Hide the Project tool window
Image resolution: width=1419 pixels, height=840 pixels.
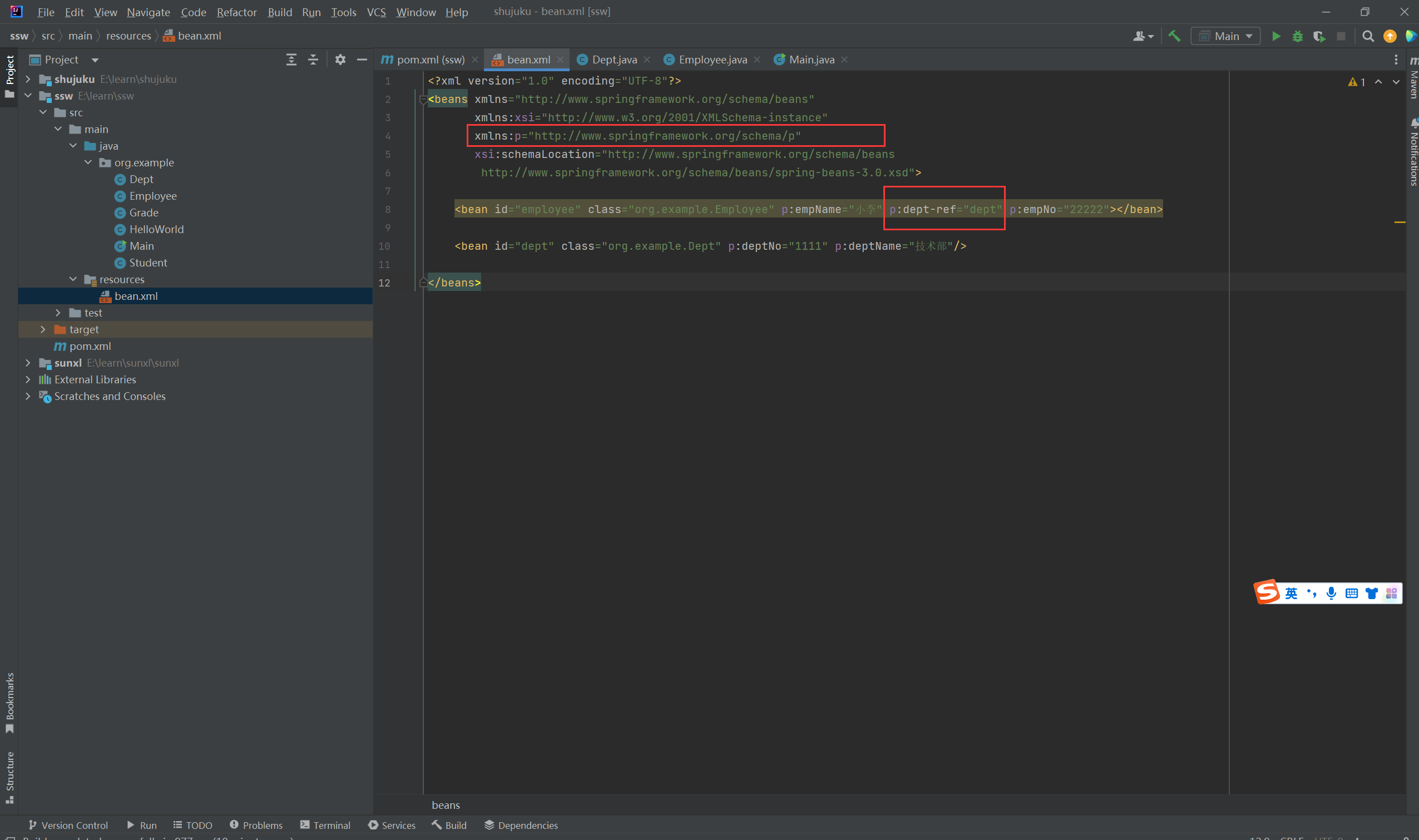[362, 60]
